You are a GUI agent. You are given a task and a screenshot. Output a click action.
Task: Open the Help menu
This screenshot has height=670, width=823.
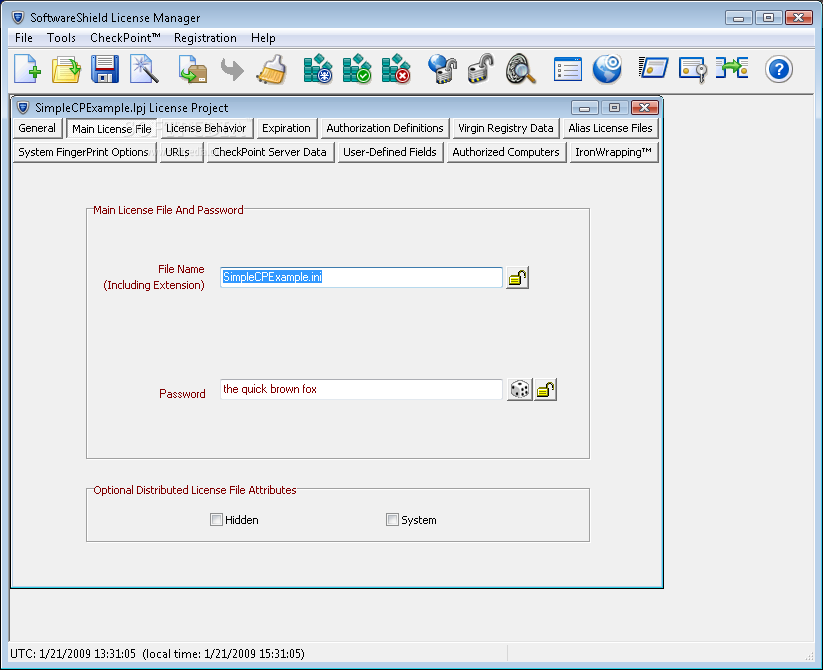[x=263, y=38]
